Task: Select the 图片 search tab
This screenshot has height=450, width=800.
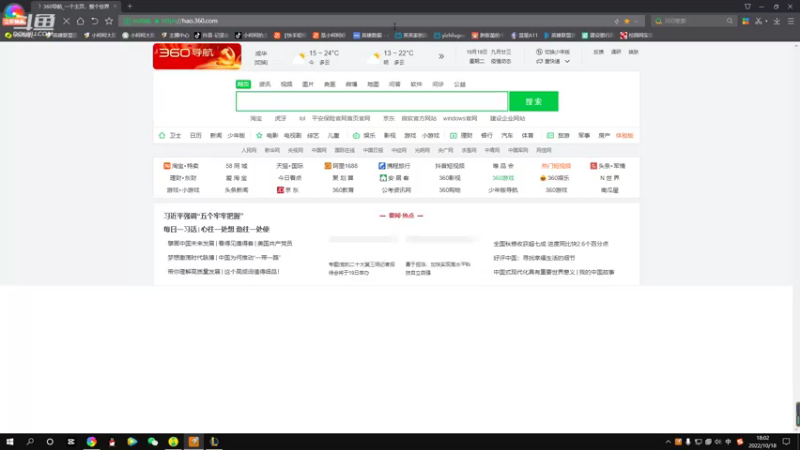Action: click(308, 84)
